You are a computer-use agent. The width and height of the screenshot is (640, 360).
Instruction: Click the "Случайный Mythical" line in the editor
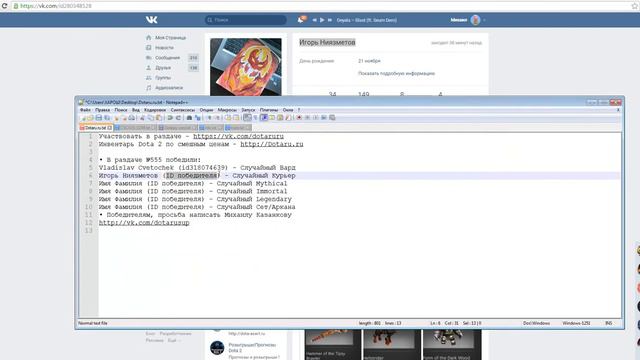point(193,184)
